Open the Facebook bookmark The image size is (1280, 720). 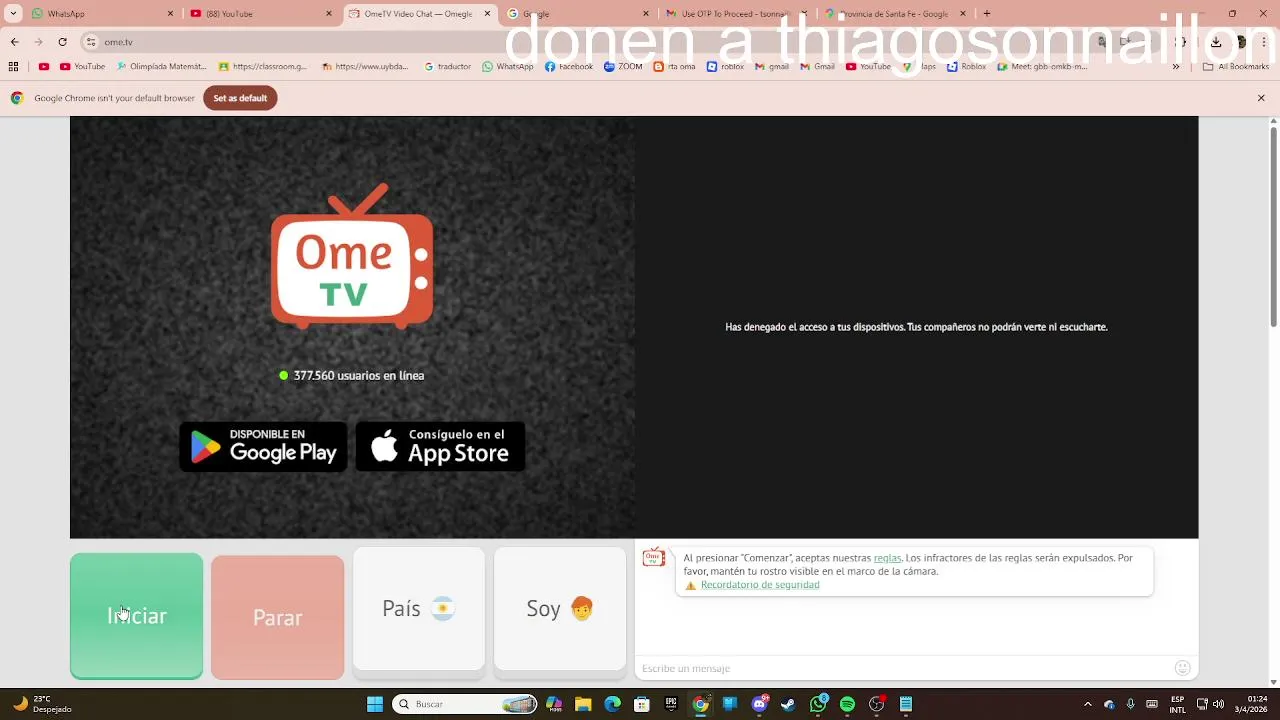pyautogui.click(x=569, y=67)
